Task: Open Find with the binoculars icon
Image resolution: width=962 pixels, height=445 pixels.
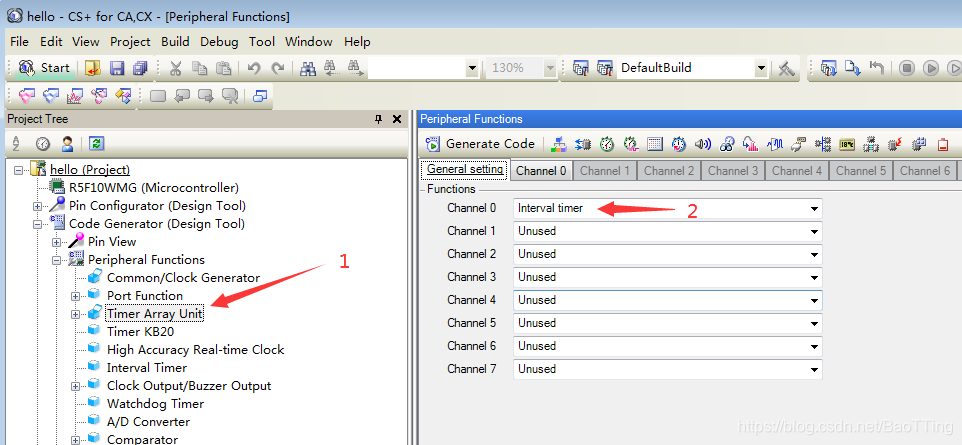Action: 308,68
